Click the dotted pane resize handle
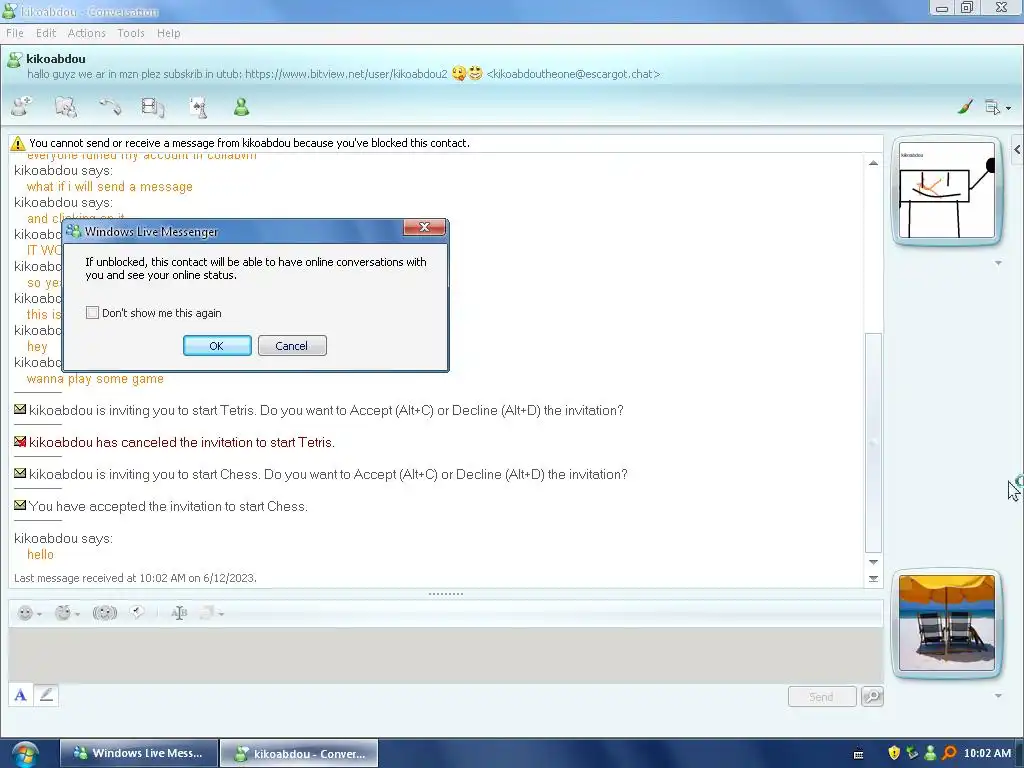 445,594
